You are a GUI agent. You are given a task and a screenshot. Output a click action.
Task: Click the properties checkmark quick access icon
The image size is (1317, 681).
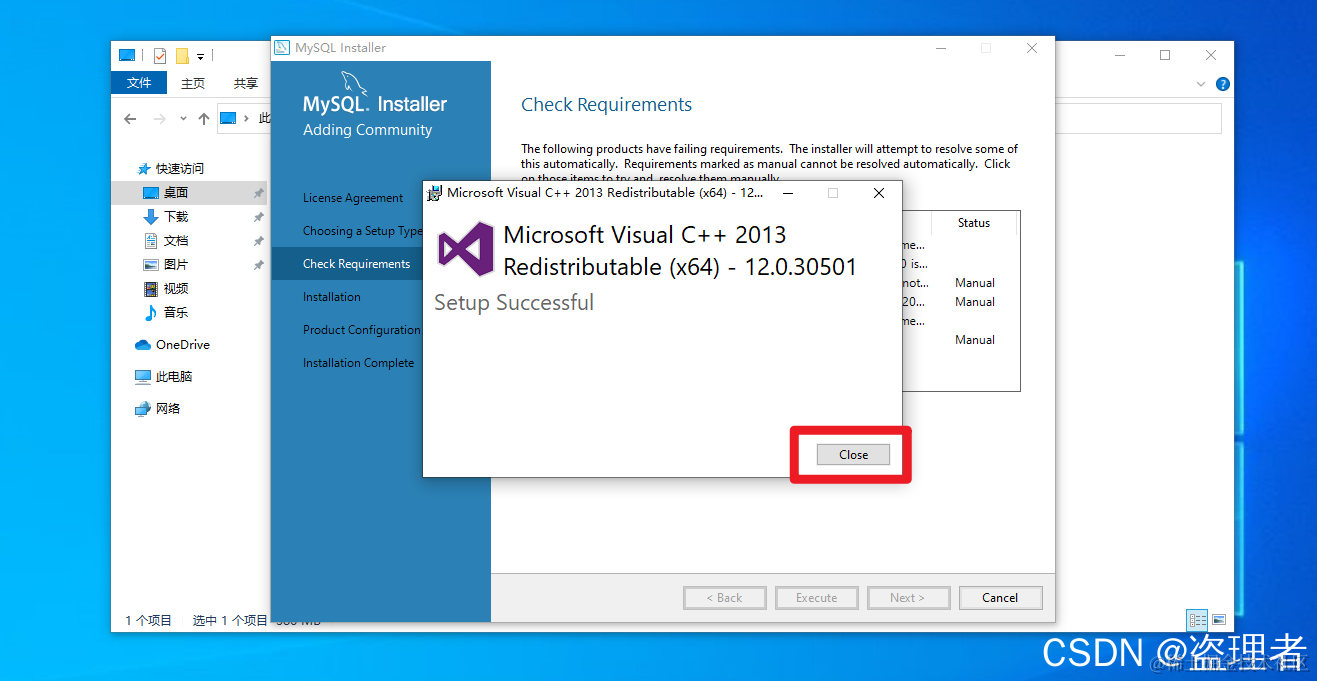tap(159, 56)
